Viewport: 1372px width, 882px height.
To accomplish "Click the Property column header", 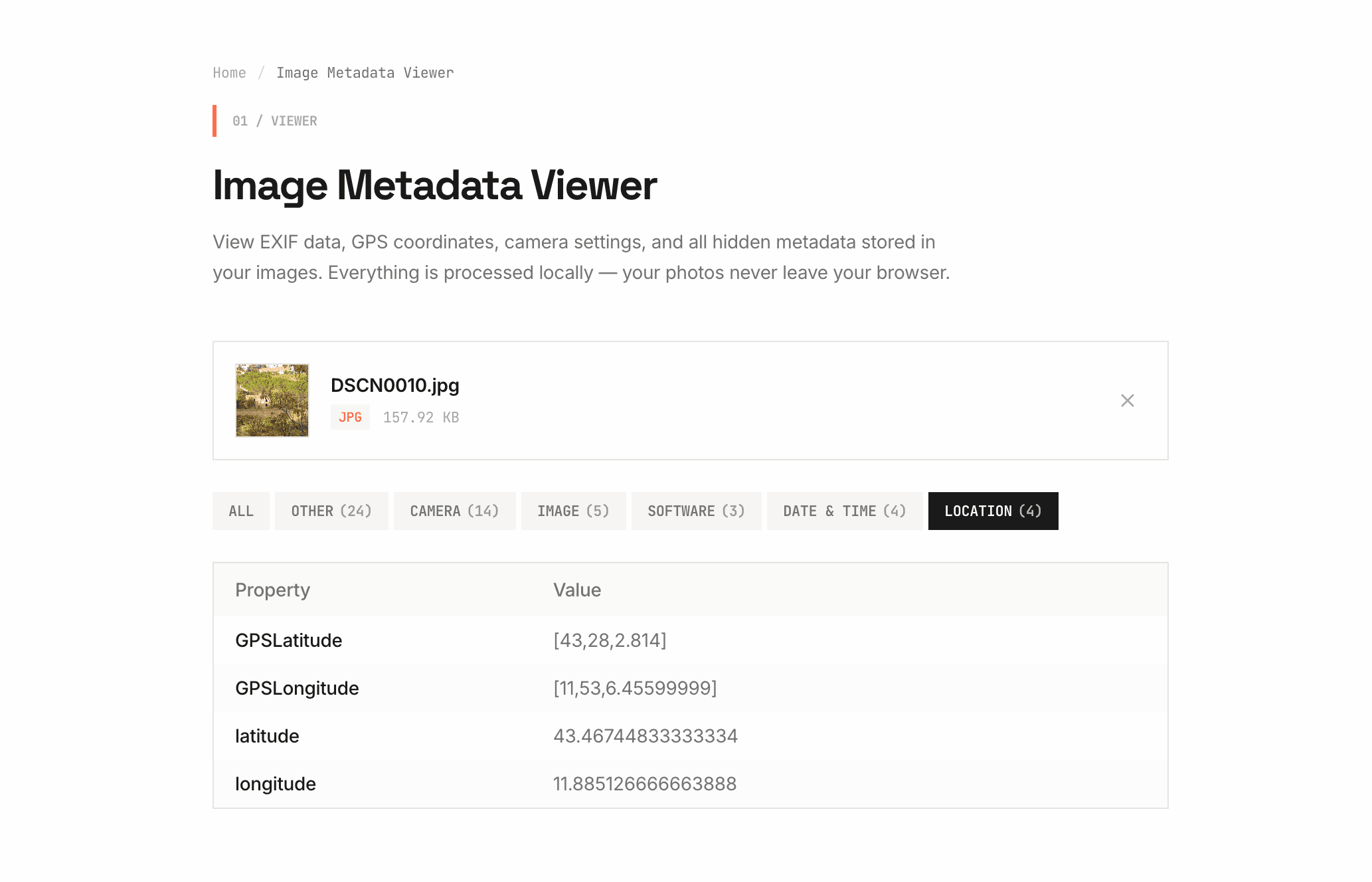I will 272,589.
